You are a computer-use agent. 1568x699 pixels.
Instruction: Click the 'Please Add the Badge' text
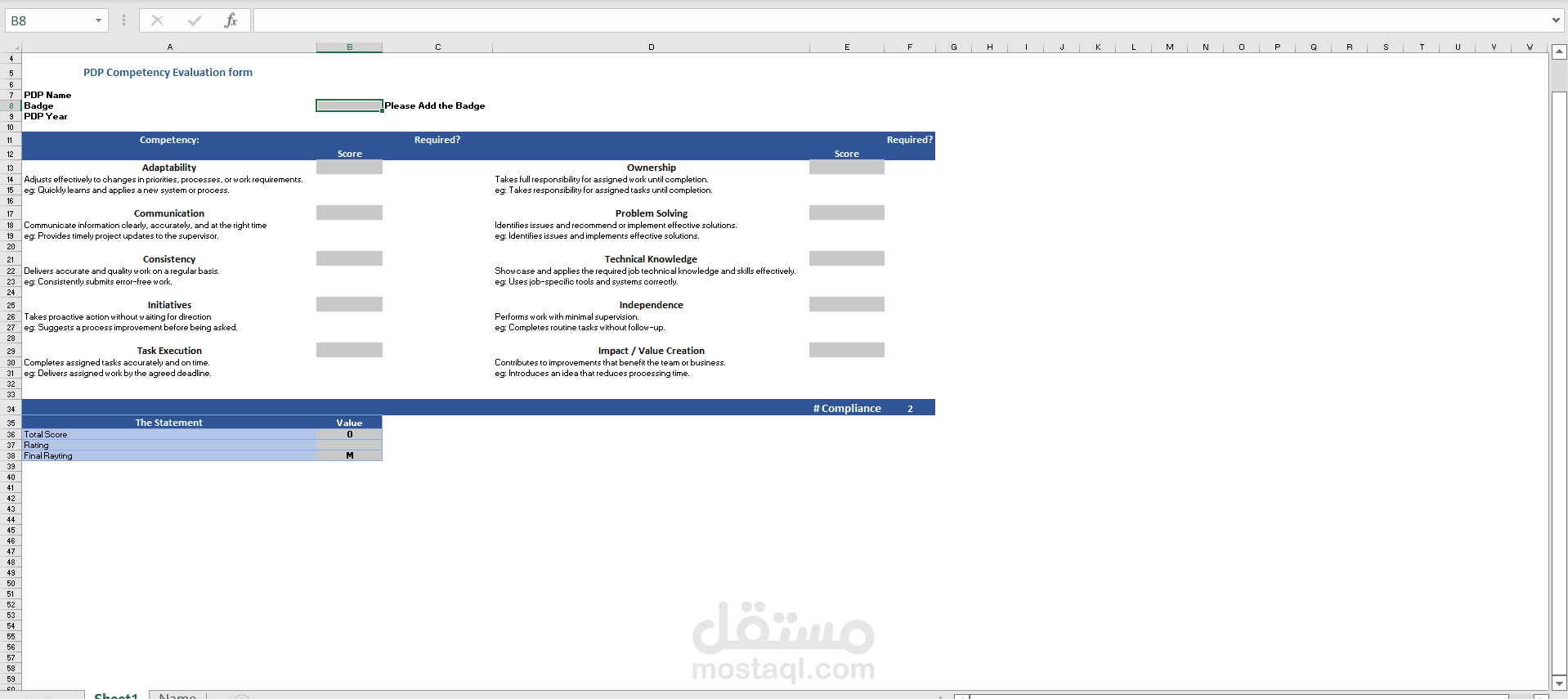[435, 105]
